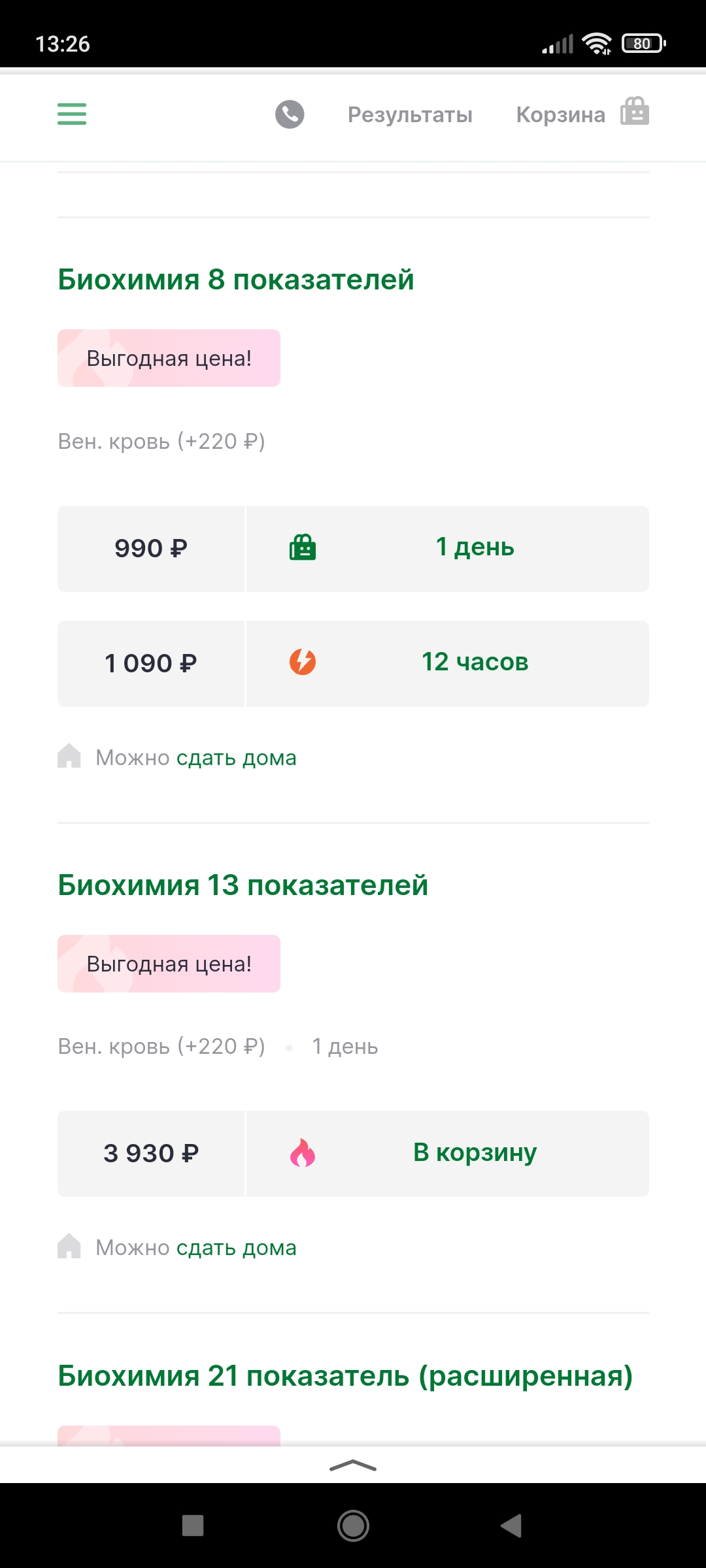Tap the 1 090 ₽ price cell

(151, 664)
